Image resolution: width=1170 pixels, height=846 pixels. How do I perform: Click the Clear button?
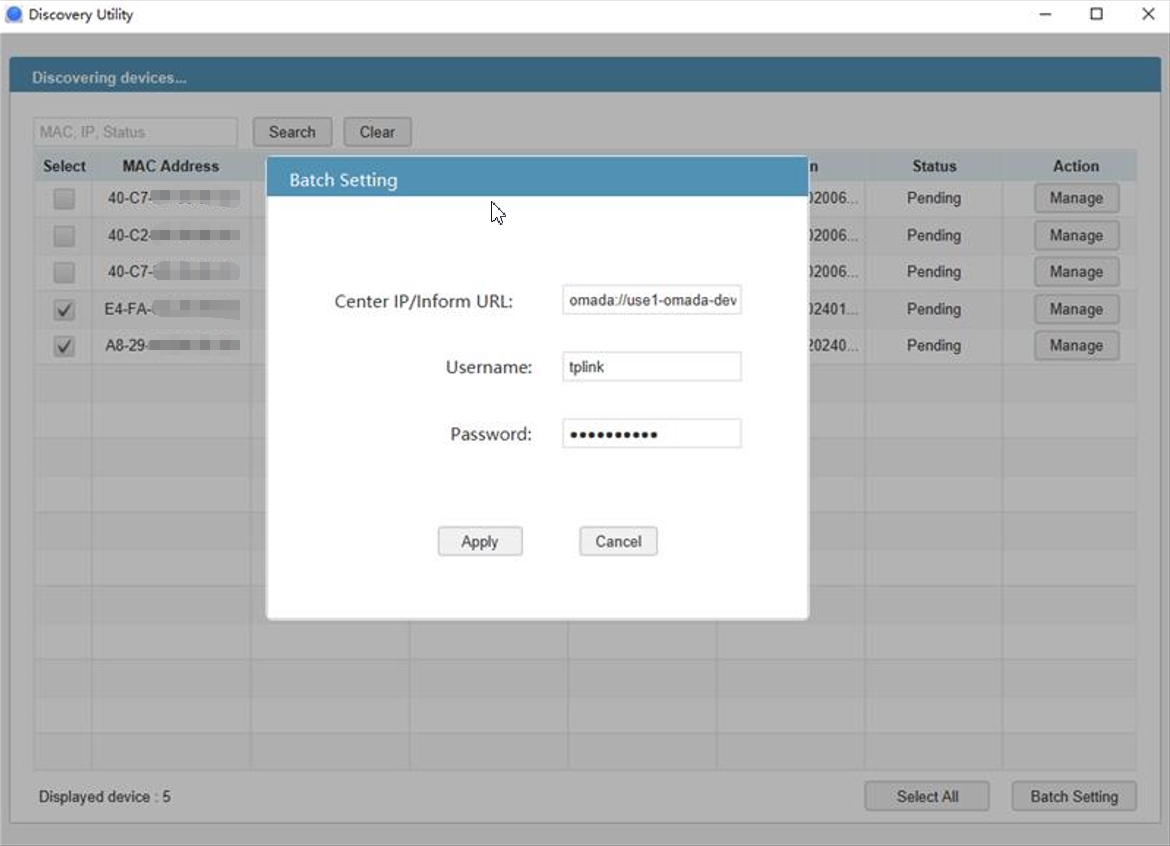[x=377, y=132]
